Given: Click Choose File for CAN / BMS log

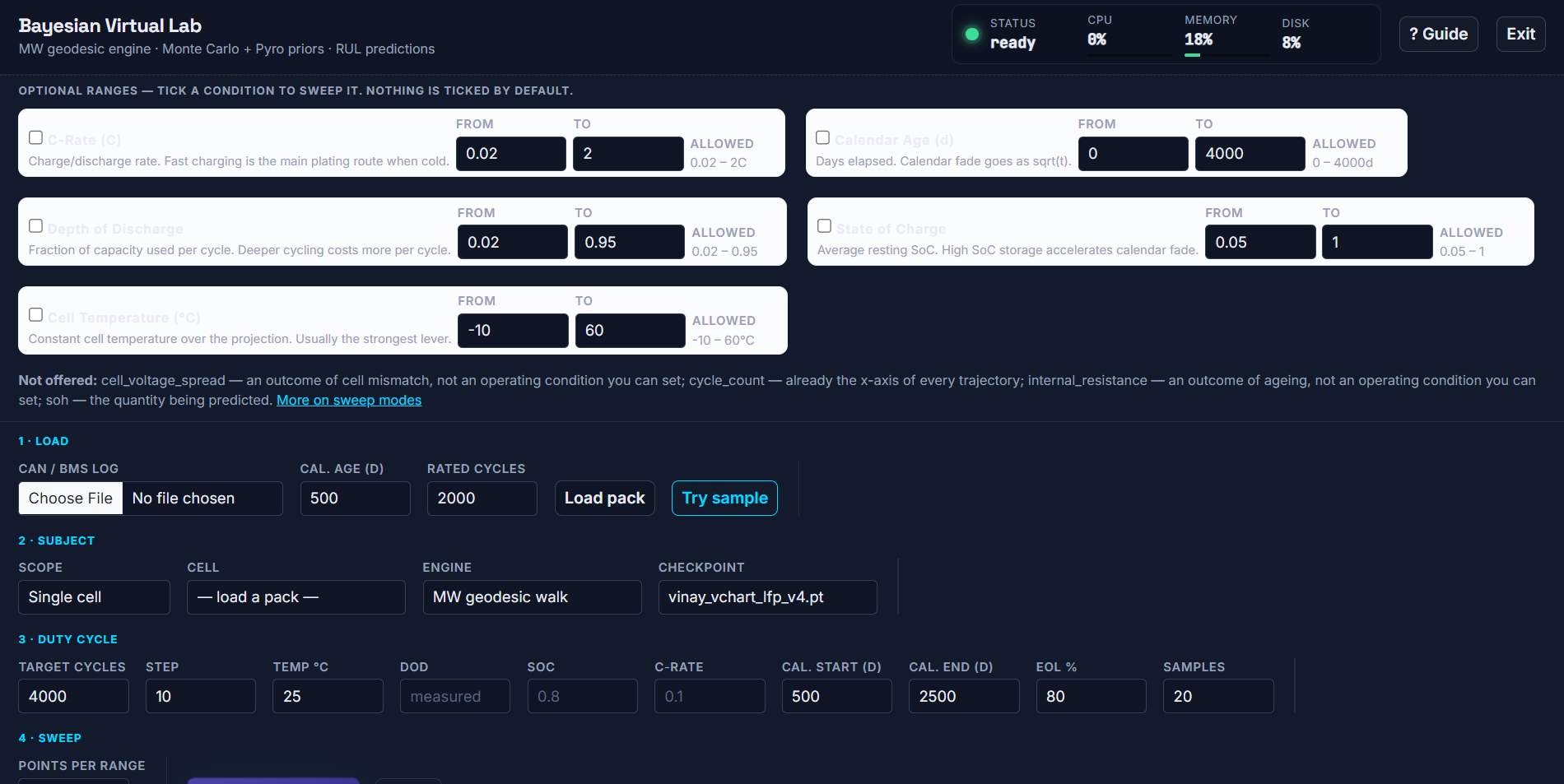Looking at the screenshot, I should click(71, 499).
